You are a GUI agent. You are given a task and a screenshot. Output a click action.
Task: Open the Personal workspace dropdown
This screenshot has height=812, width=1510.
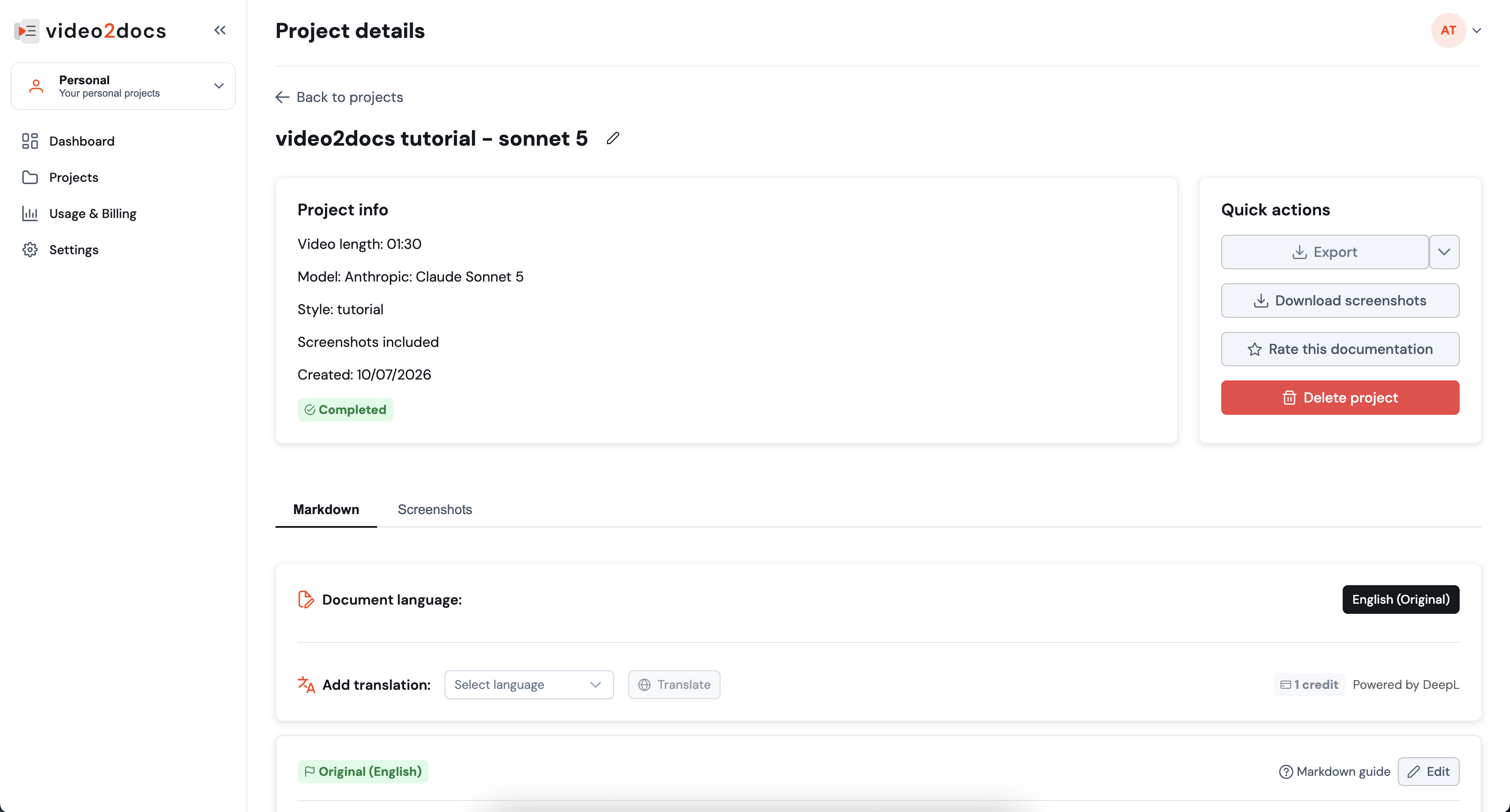[x=123, y=86]
